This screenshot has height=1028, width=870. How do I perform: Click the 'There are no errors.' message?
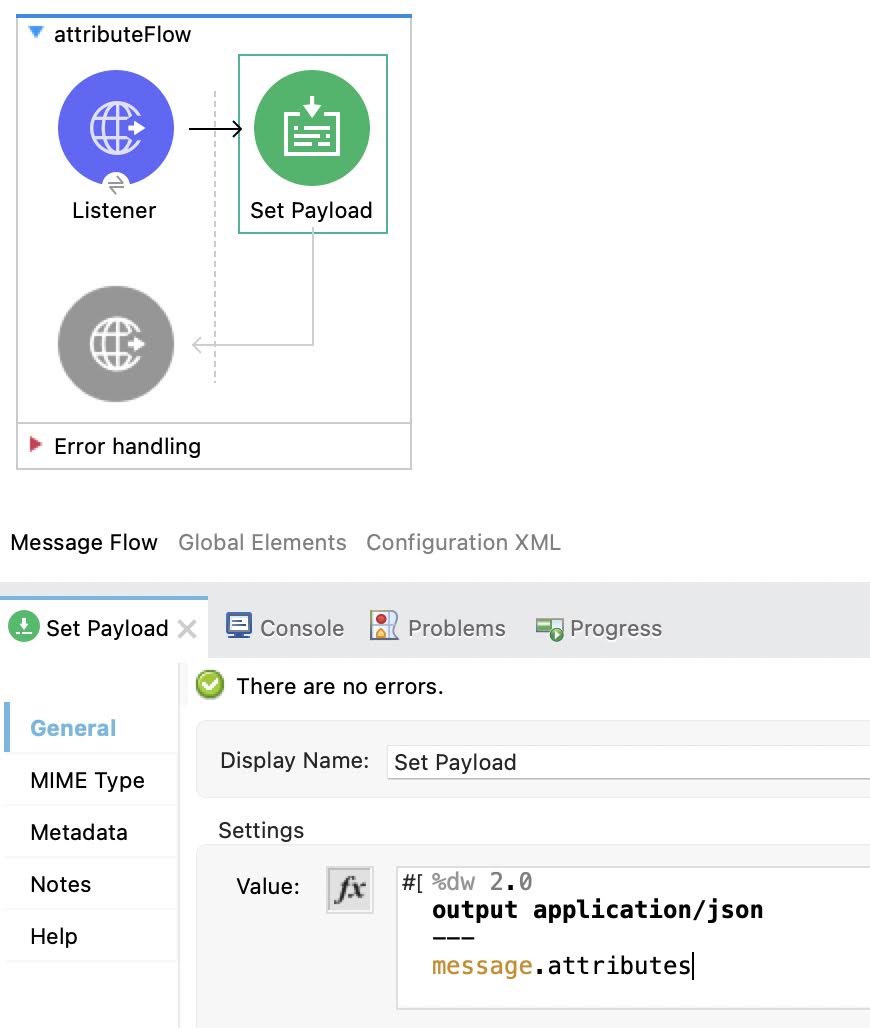pyautogui.click(x=340, y=686)
